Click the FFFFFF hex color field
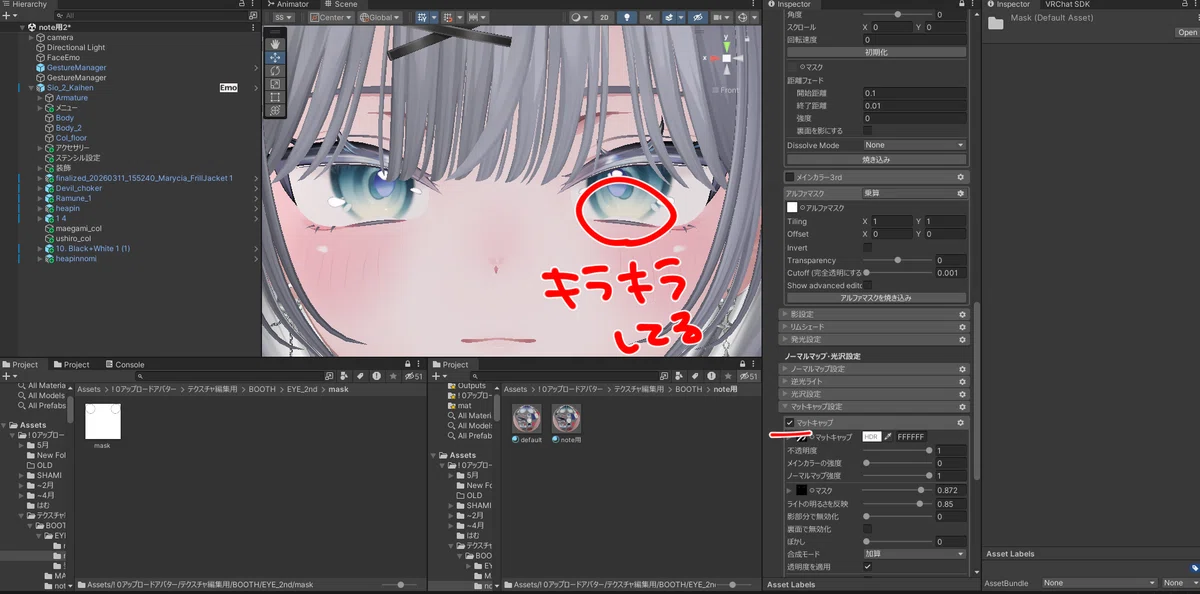The width and height of the screenshot is (1200, 594). (x=911, y=437)
